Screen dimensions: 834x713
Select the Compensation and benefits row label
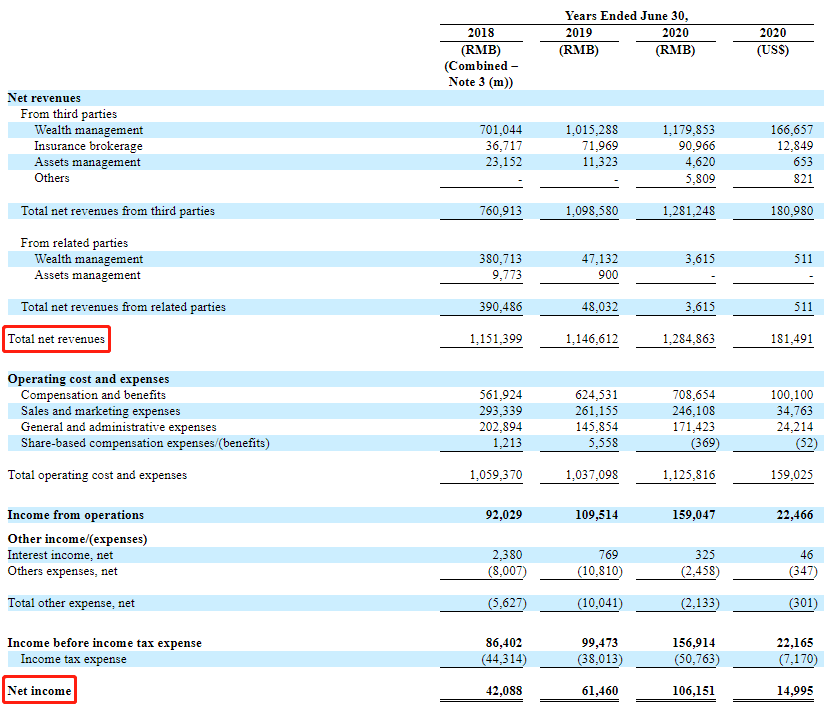point(94,395)
